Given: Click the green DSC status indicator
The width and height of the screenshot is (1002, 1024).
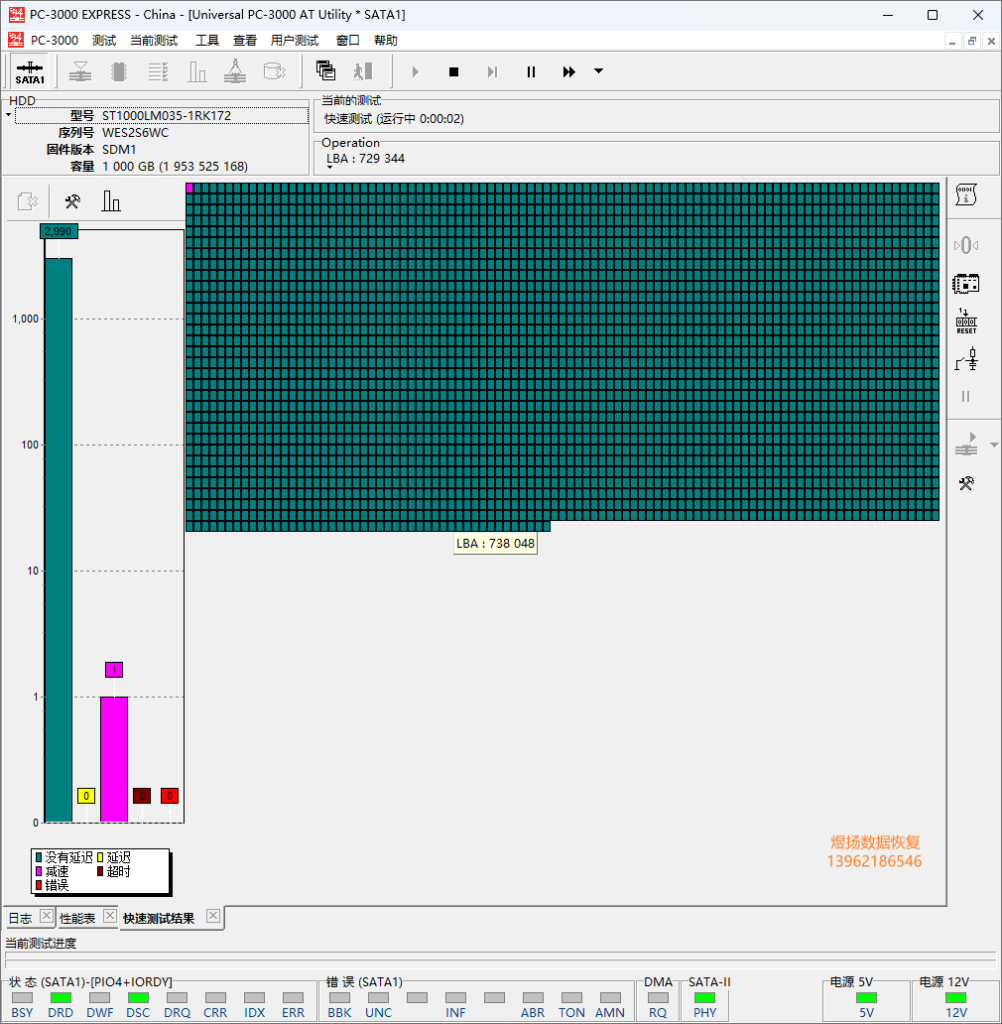Looking at the screenshot, I should (x=138, y=998).
